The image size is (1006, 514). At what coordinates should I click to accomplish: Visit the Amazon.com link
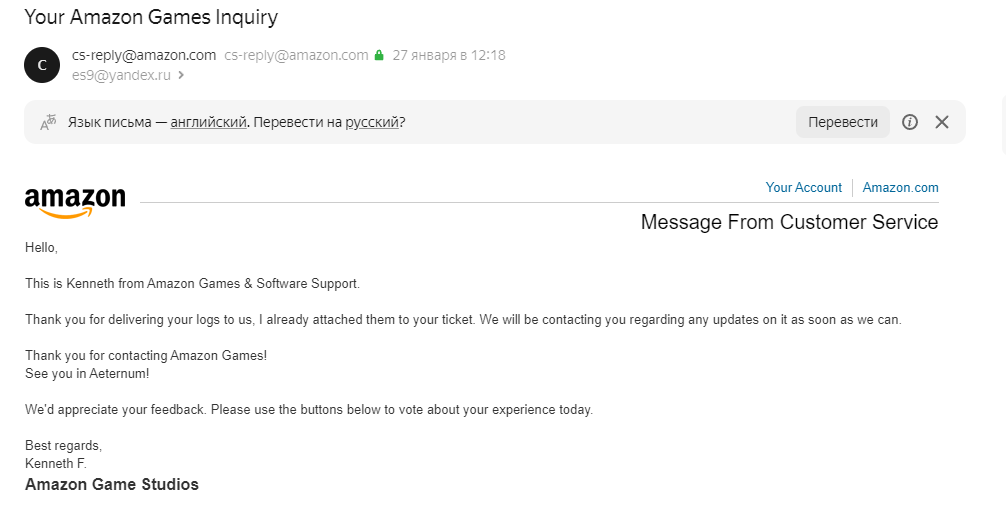(x=900, y=187)
